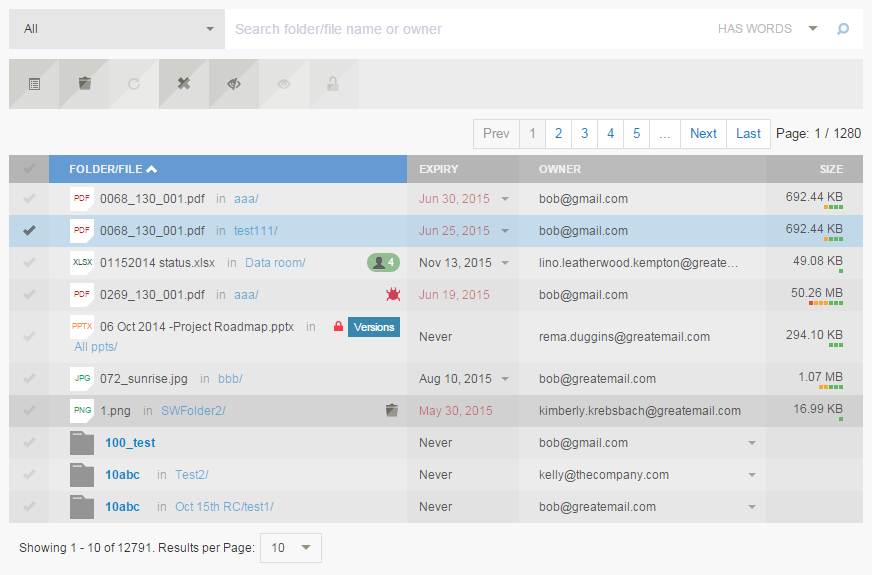
Task: Sort by the FOLDER/FILE column header
Action: pyautogui.click(x=113, y=169)
